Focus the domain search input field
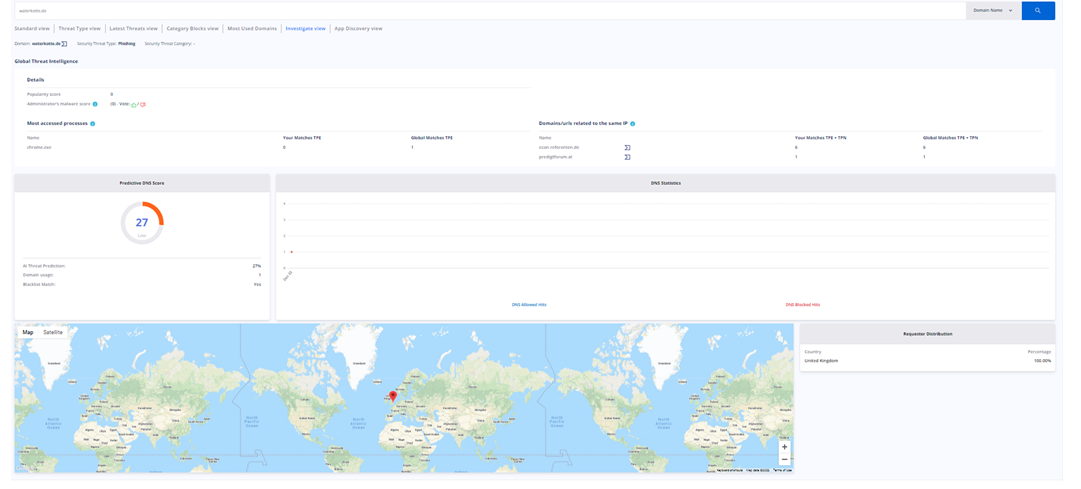Screen dimensions: 1081x489 (x=489, y=10)
